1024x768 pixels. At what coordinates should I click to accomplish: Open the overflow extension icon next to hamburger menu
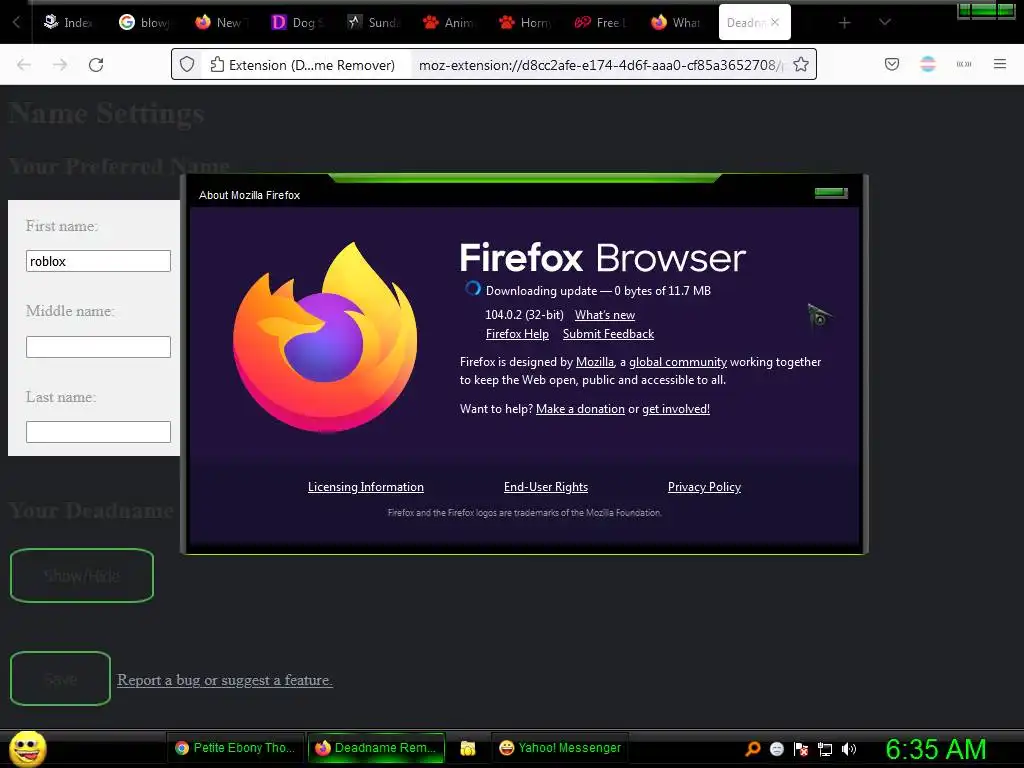pyautogui.click(x=964, y=64)
